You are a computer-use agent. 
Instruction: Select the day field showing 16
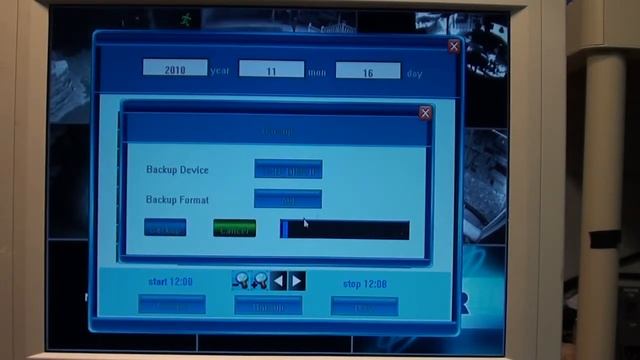(x=368, y=71)
